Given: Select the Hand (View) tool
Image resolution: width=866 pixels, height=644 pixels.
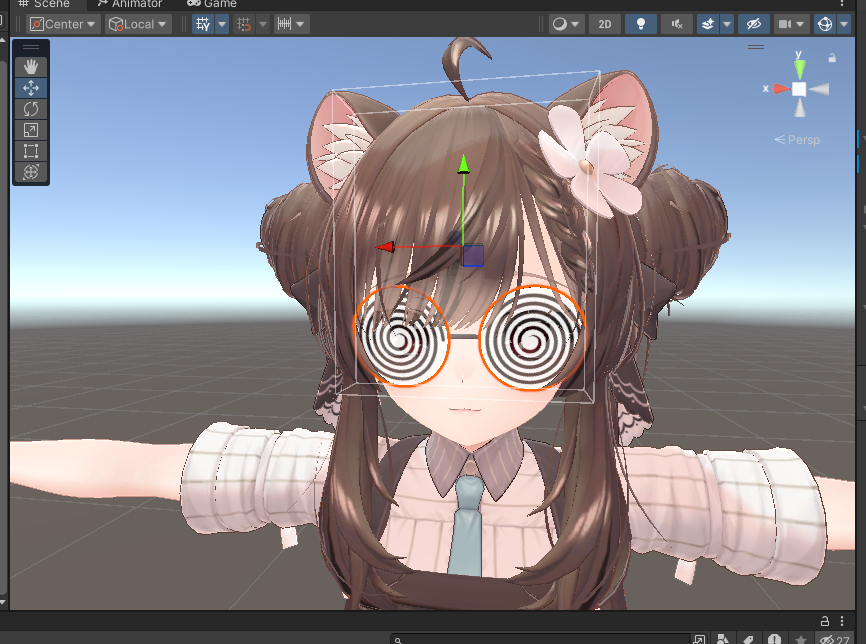Looking at the screenshot, I should coord(31,67).
